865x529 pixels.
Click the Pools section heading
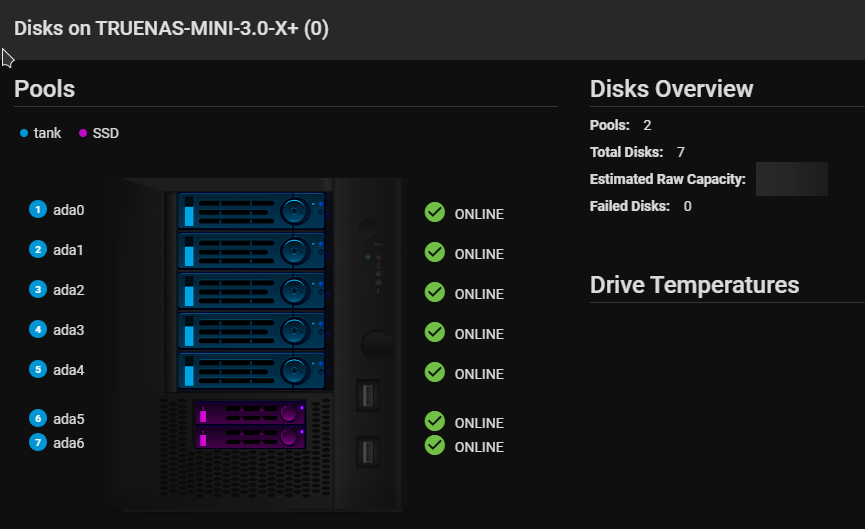(45, 89)
